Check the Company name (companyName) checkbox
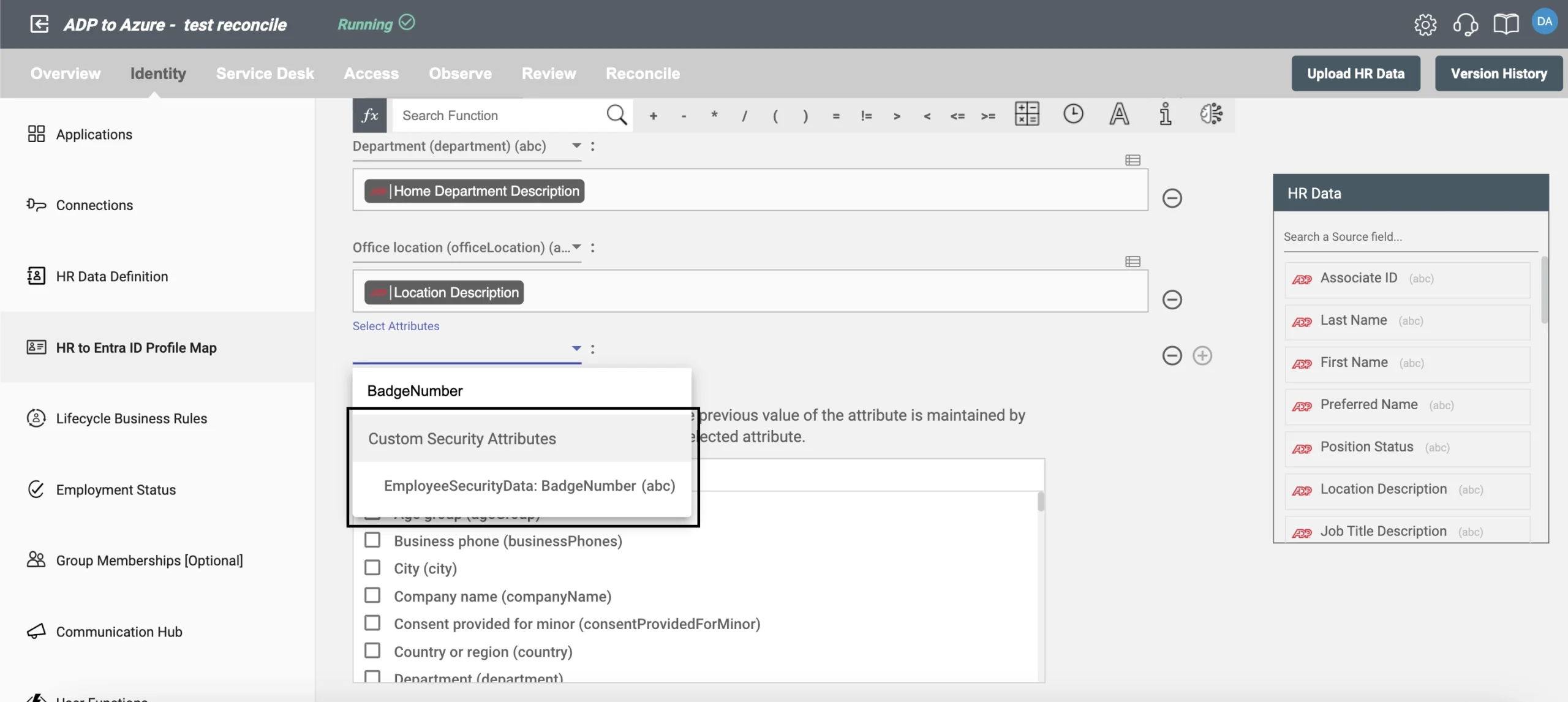This screenshot has height=702, width=1568. pyautogui.click(x=372, y=595)
